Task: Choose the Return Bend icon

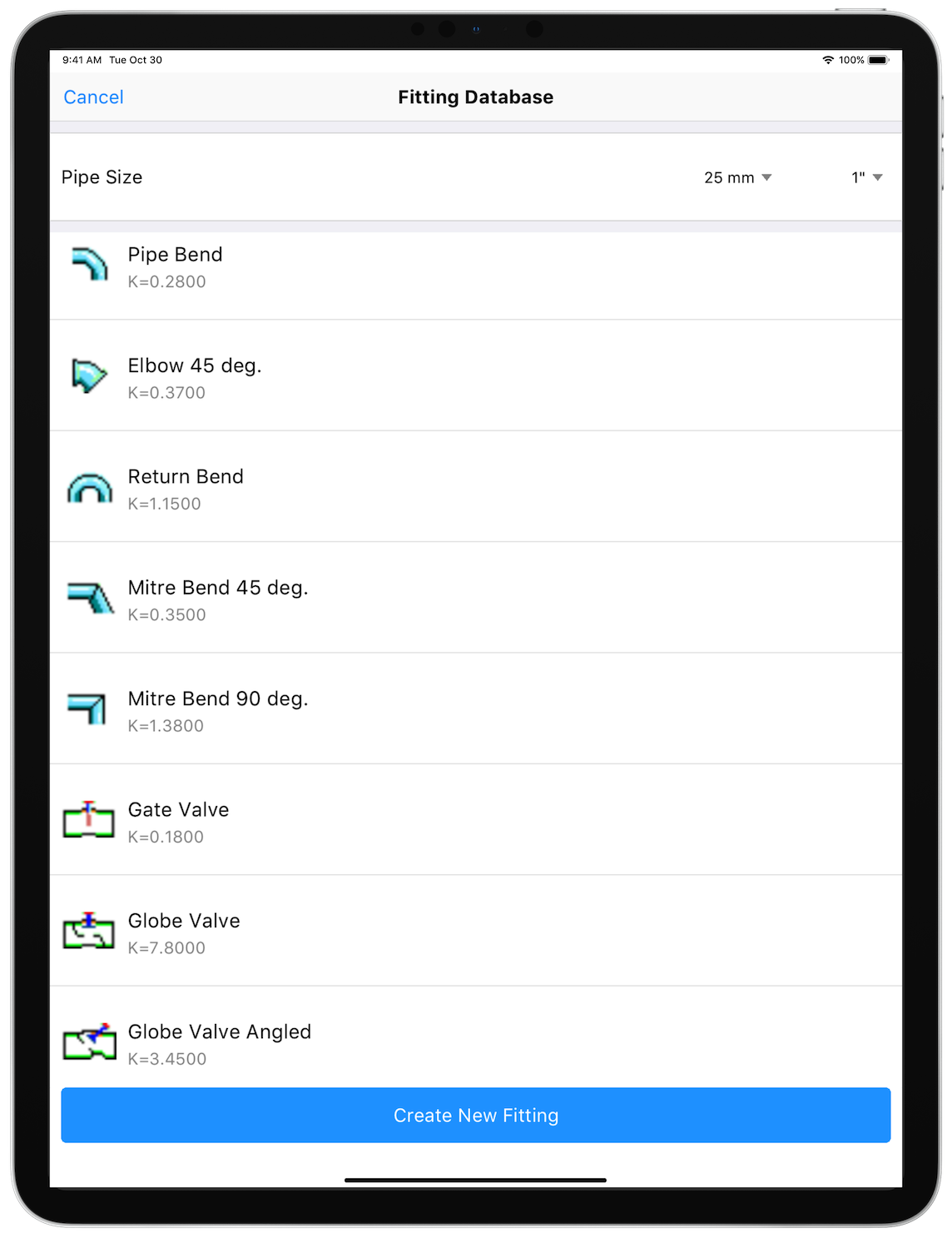Action: coord(89,488)
